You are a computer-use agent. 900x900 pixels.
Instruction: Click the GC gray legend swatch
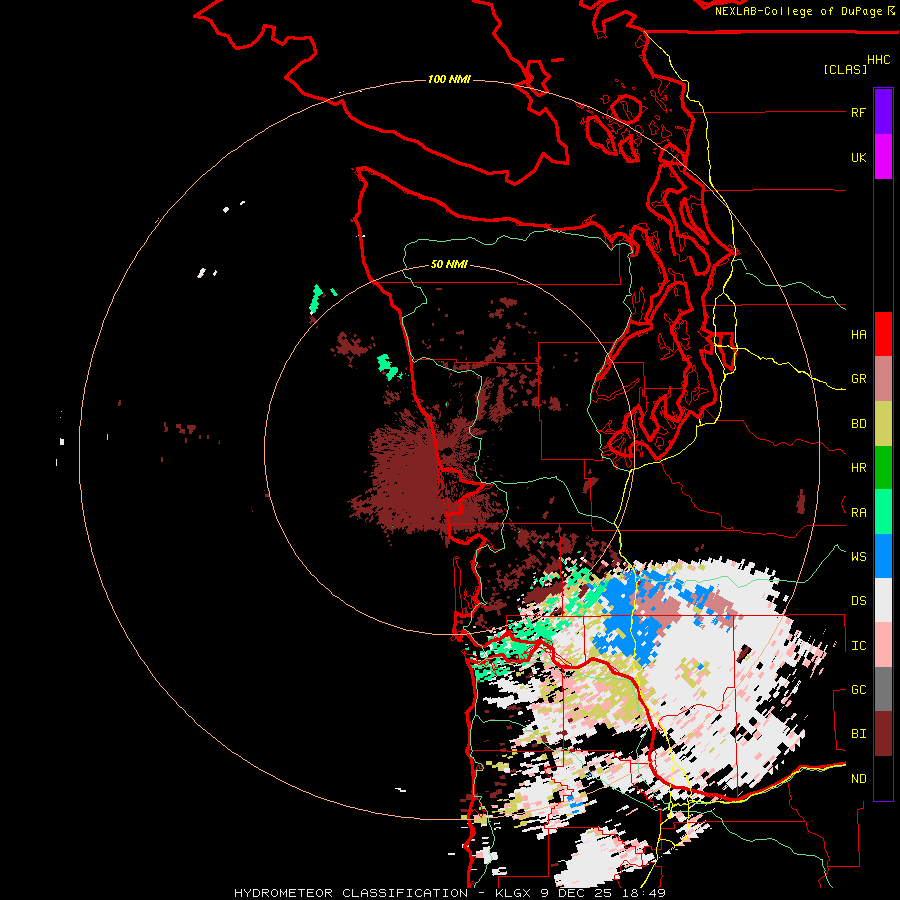pyautogui.click(x=883, y=689)
